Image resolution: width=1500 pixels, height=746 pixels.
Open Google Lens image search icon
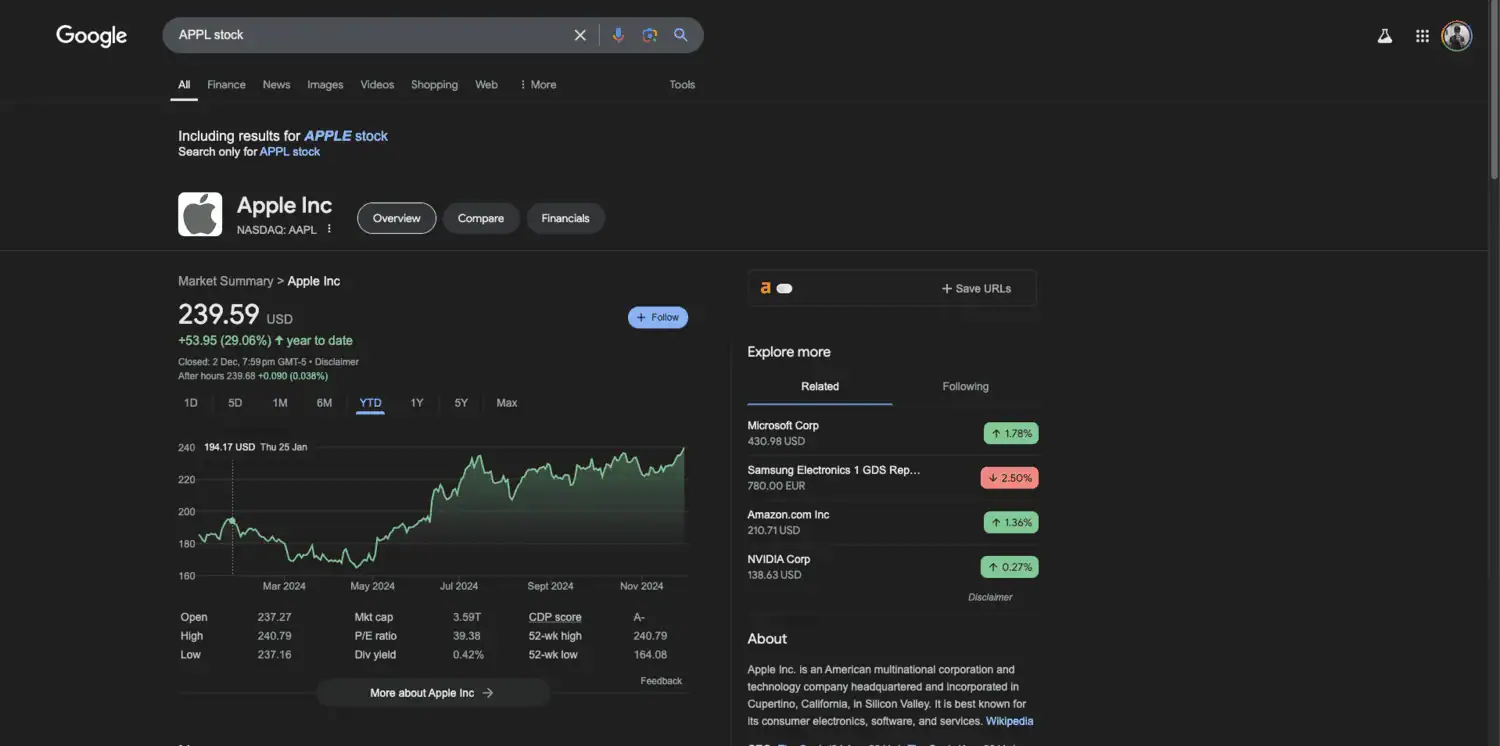[x=650, y=35]
